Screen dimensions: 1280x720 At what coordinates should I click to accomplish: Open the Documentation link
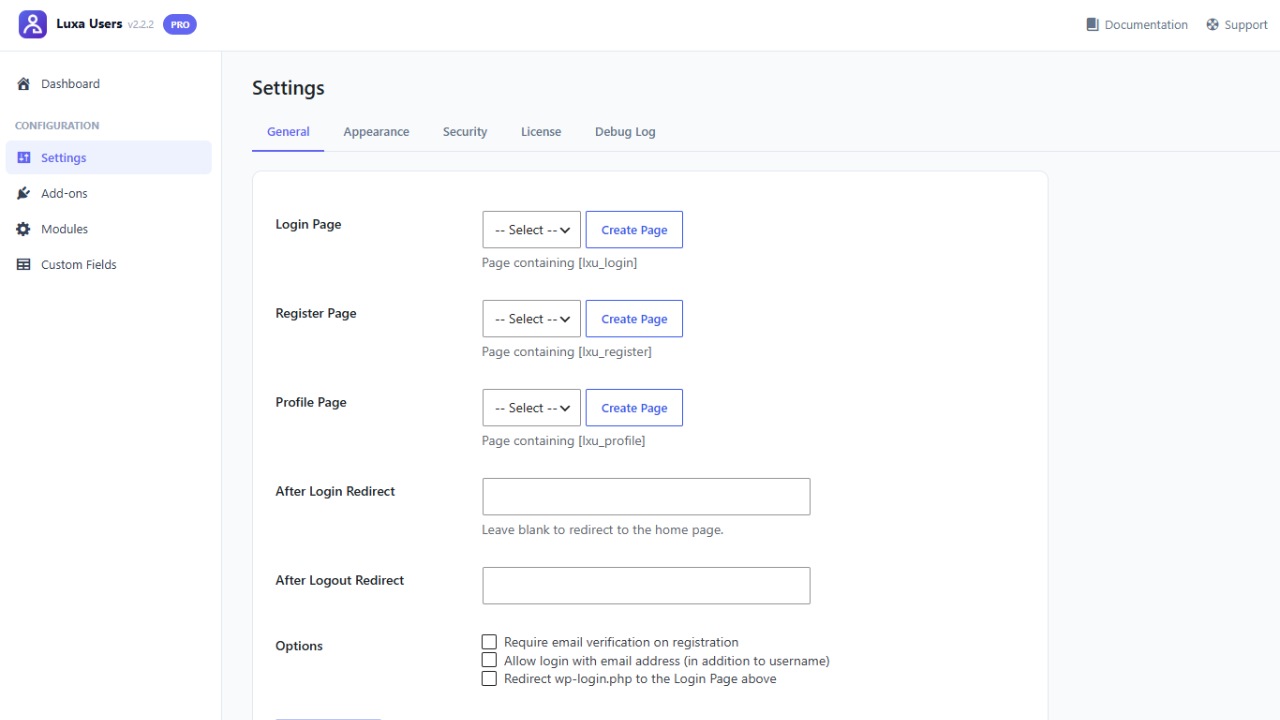1137,25
